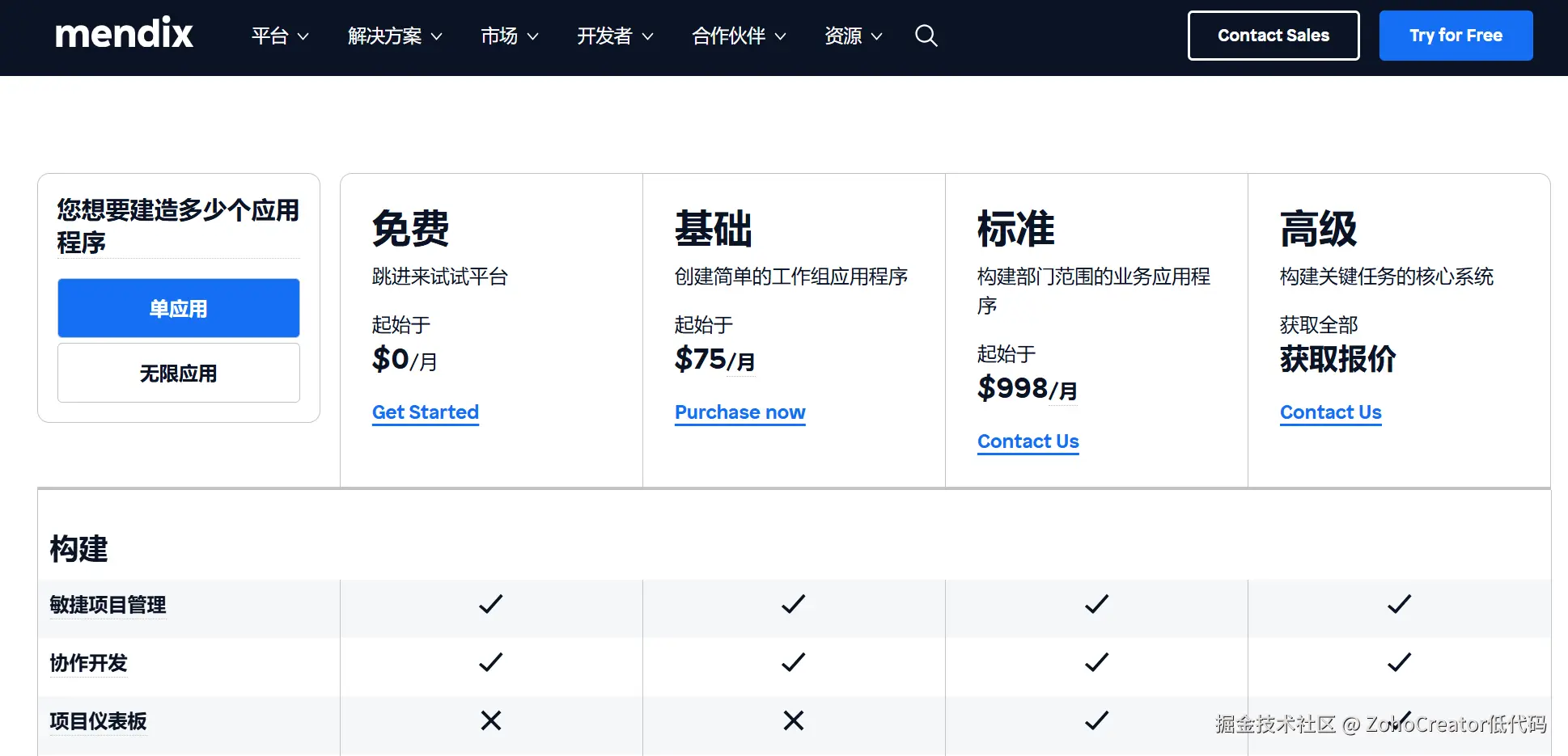Screen dimensions: 1568x756
Task: Click the 项目仪表板 cross mark under 基础
Action: click(x=793, y=720)
